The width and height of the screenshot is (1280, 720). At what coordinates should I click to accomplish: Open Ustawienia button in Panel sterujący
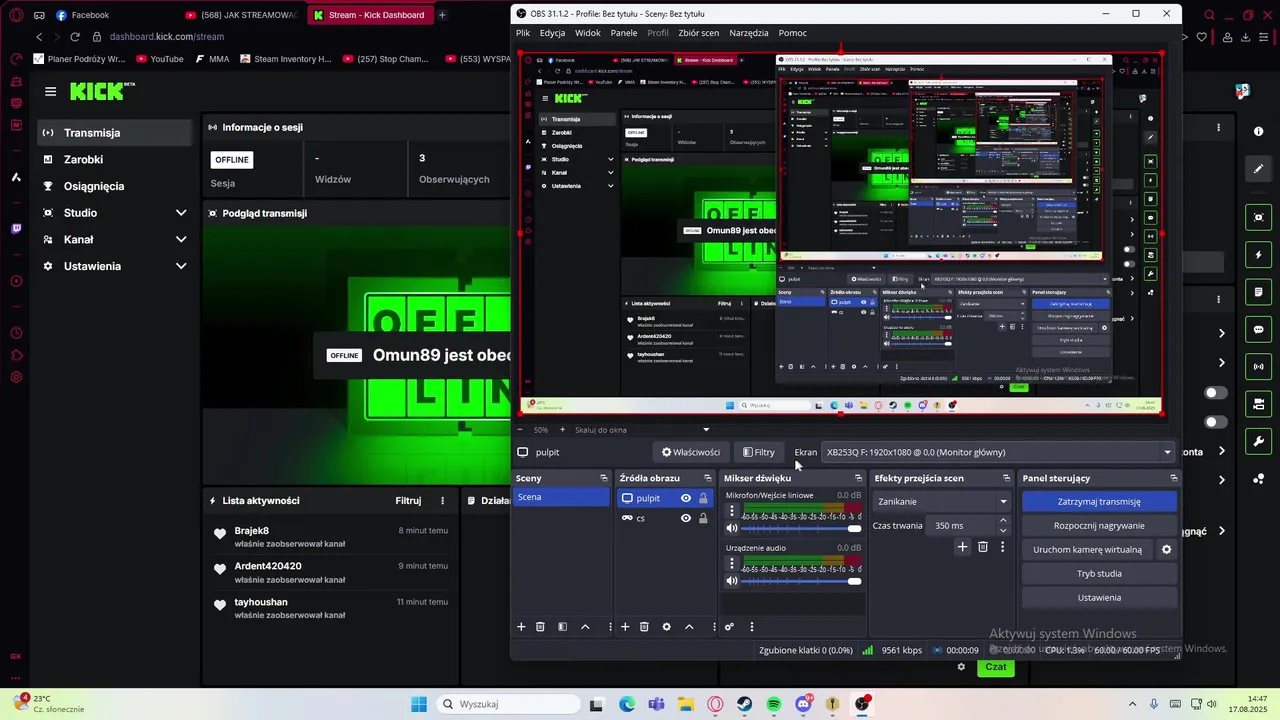tap(1099, 598)
